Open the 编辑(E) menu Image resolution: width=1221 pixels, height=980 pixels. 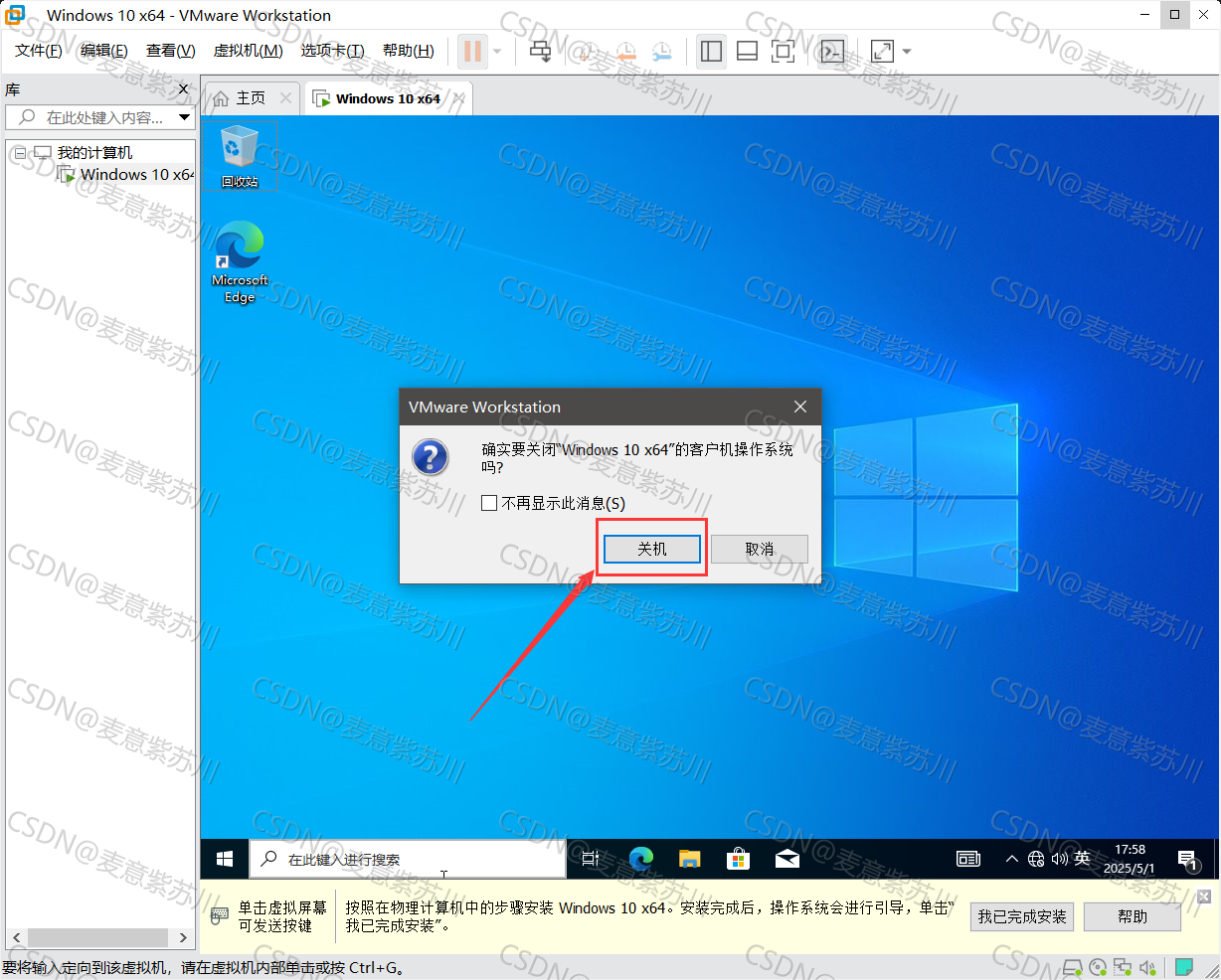click(x=103, y=51)
